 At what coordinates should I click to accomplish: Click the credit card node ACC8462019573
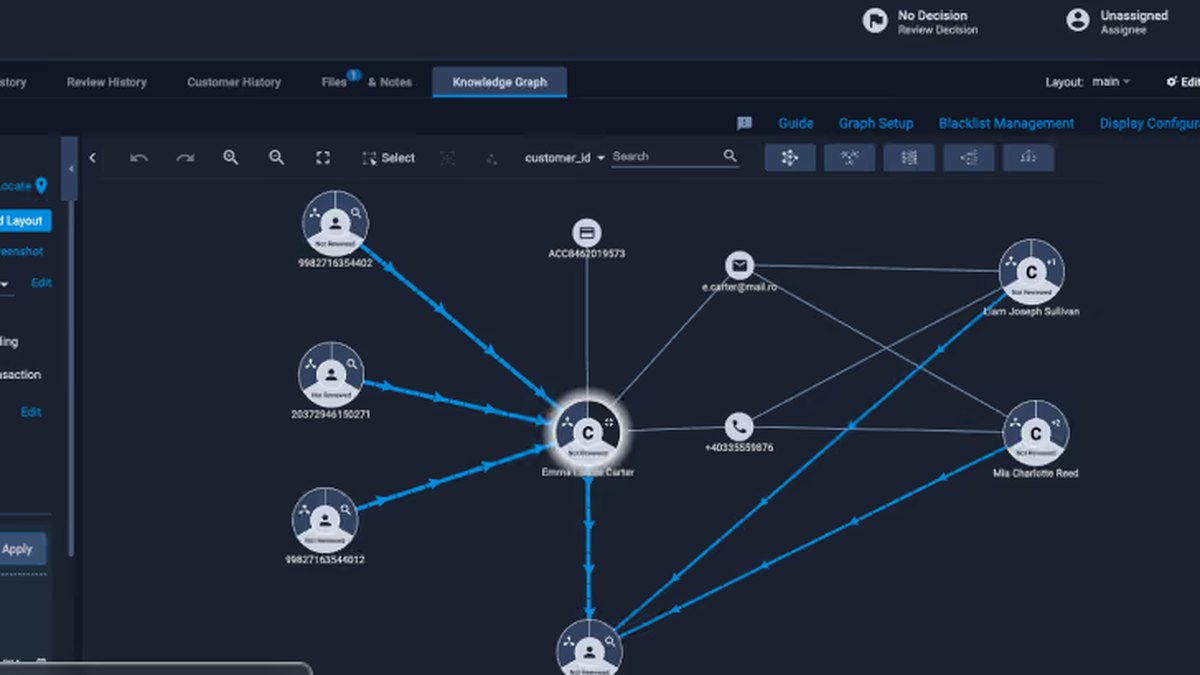(587, 233)
